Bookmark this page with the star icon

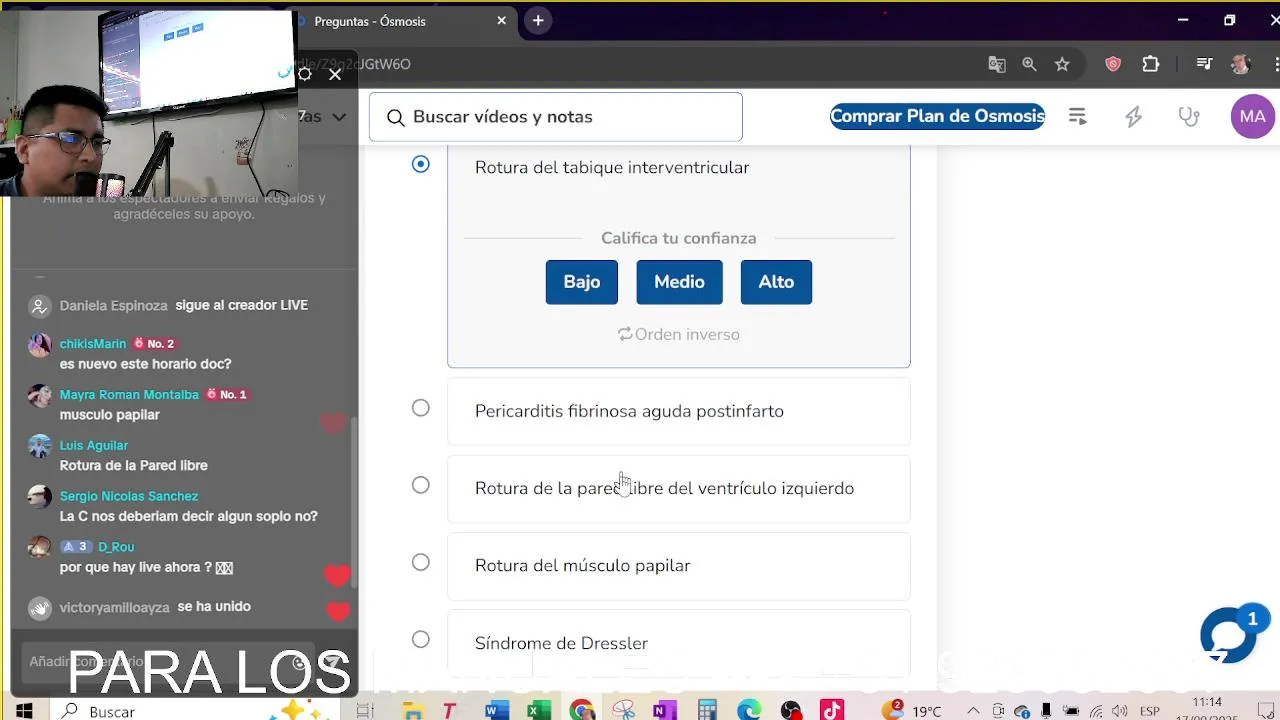pos(1062,64)
